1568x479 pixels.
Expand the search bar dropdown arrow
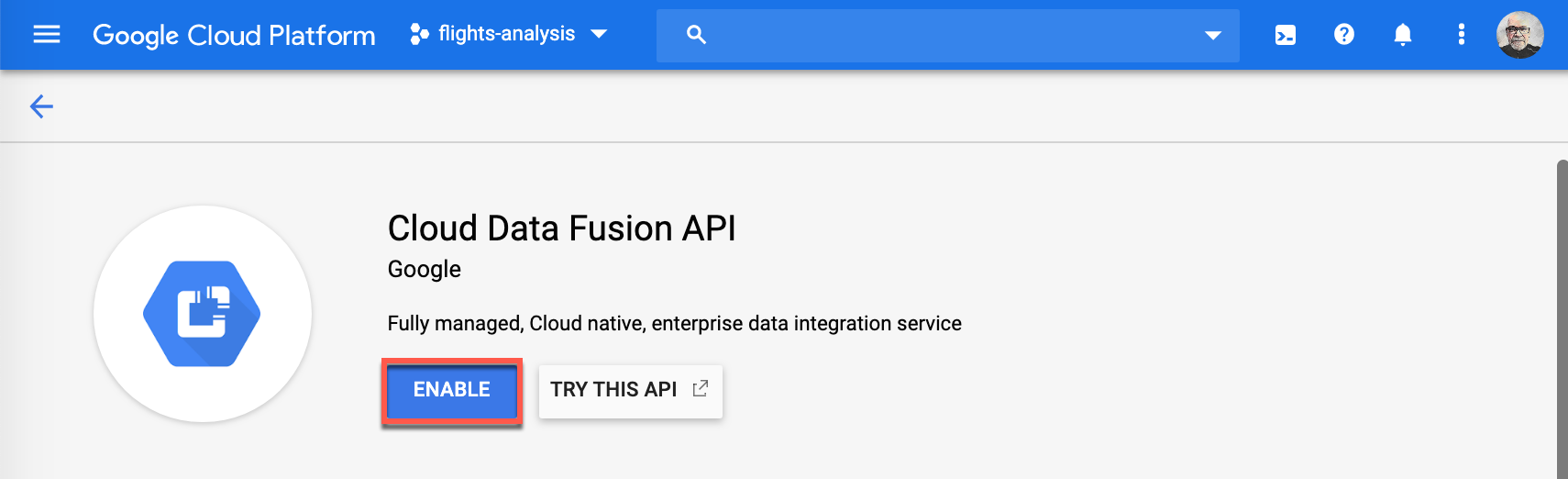point(1212,36)
